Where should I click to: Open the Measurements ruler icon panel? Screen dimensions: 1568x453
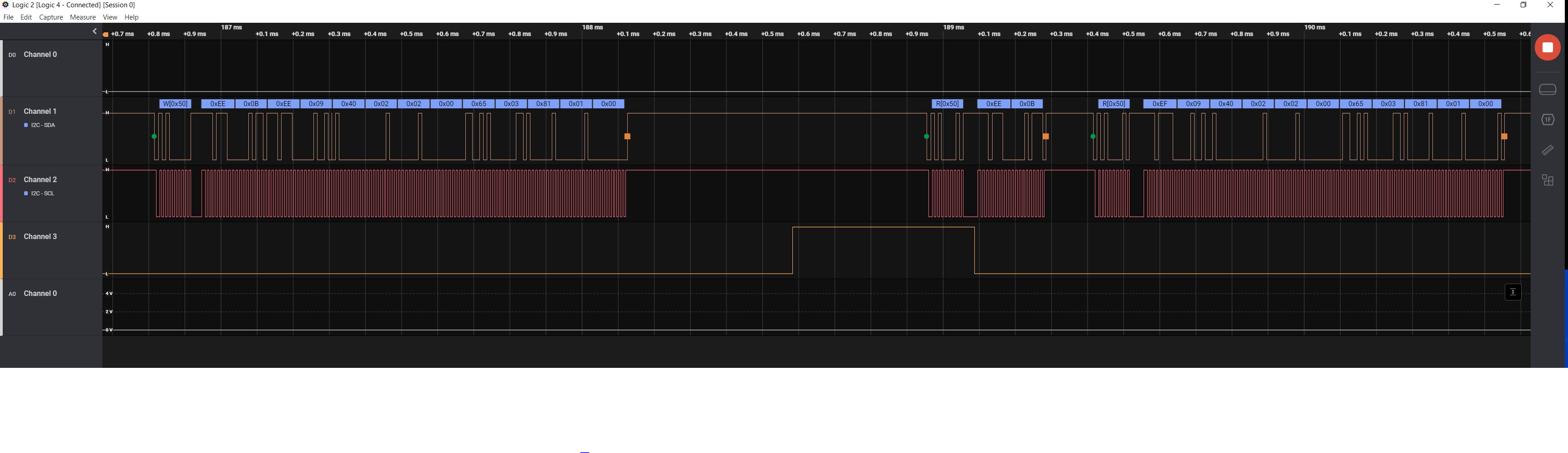pos(1548,150)
